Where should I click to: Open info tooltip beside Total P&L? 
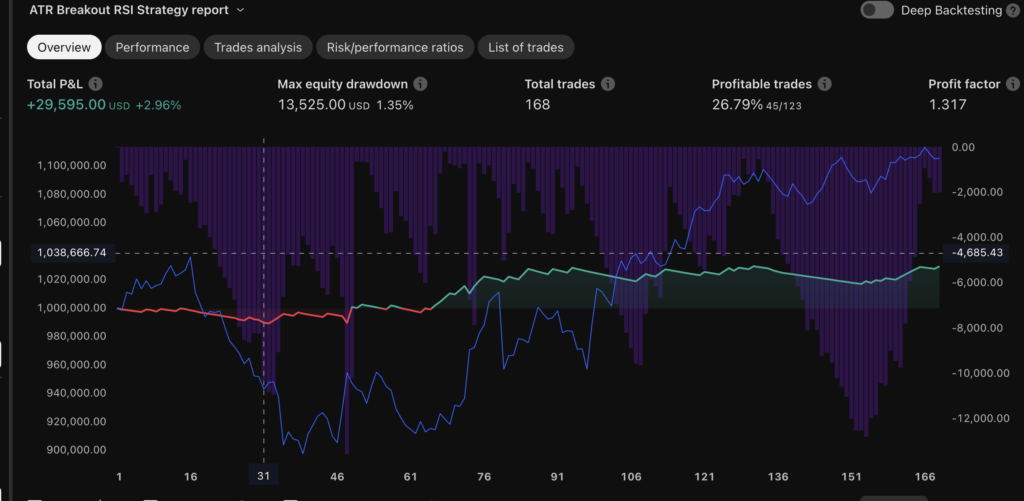[x=96, y=85]
